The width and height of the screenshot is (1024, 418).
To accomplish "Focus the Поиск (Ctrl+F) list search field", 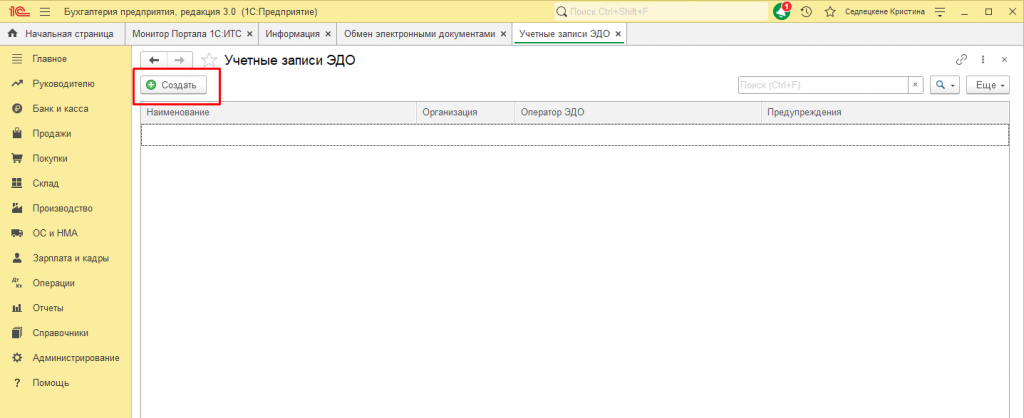I will click(x=823, y=85).
